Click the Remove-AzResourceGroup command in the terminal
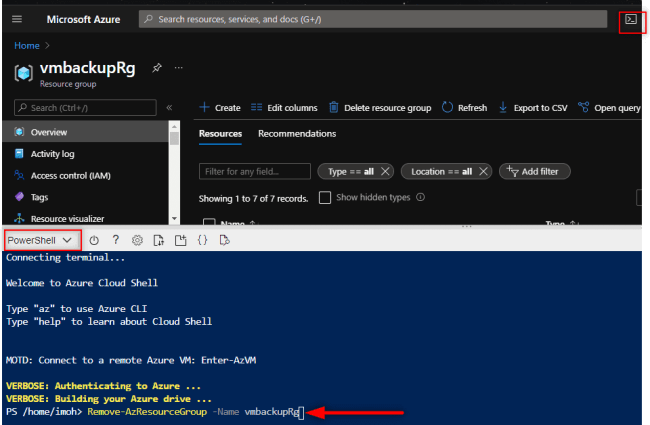 147,412
